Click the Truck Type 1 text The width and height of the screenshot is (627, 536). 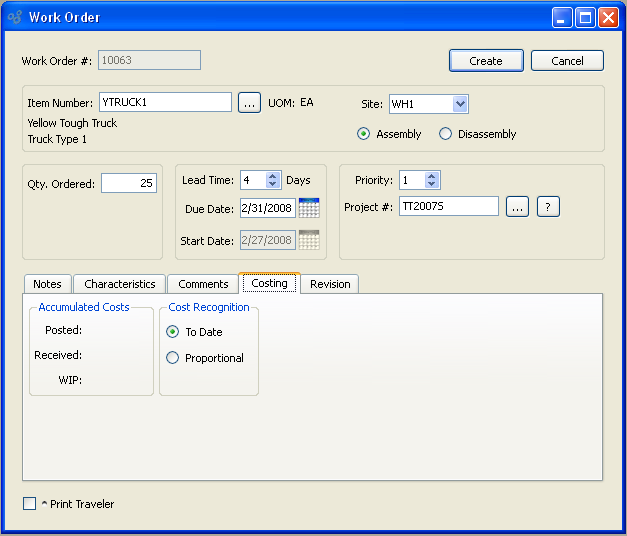57,139
